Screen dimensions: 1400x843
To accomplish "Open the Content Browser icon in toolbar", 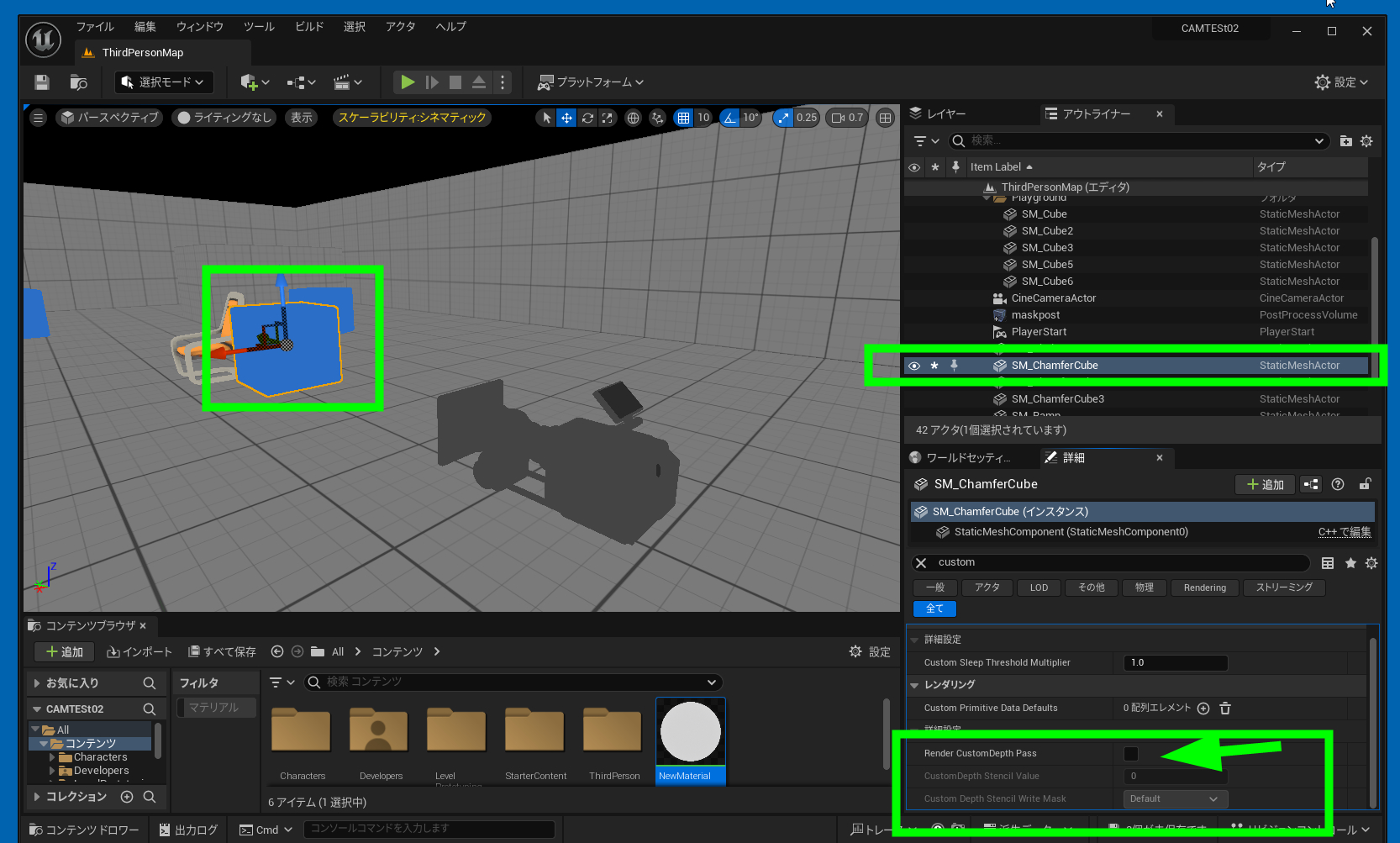I will click(78, 82).
